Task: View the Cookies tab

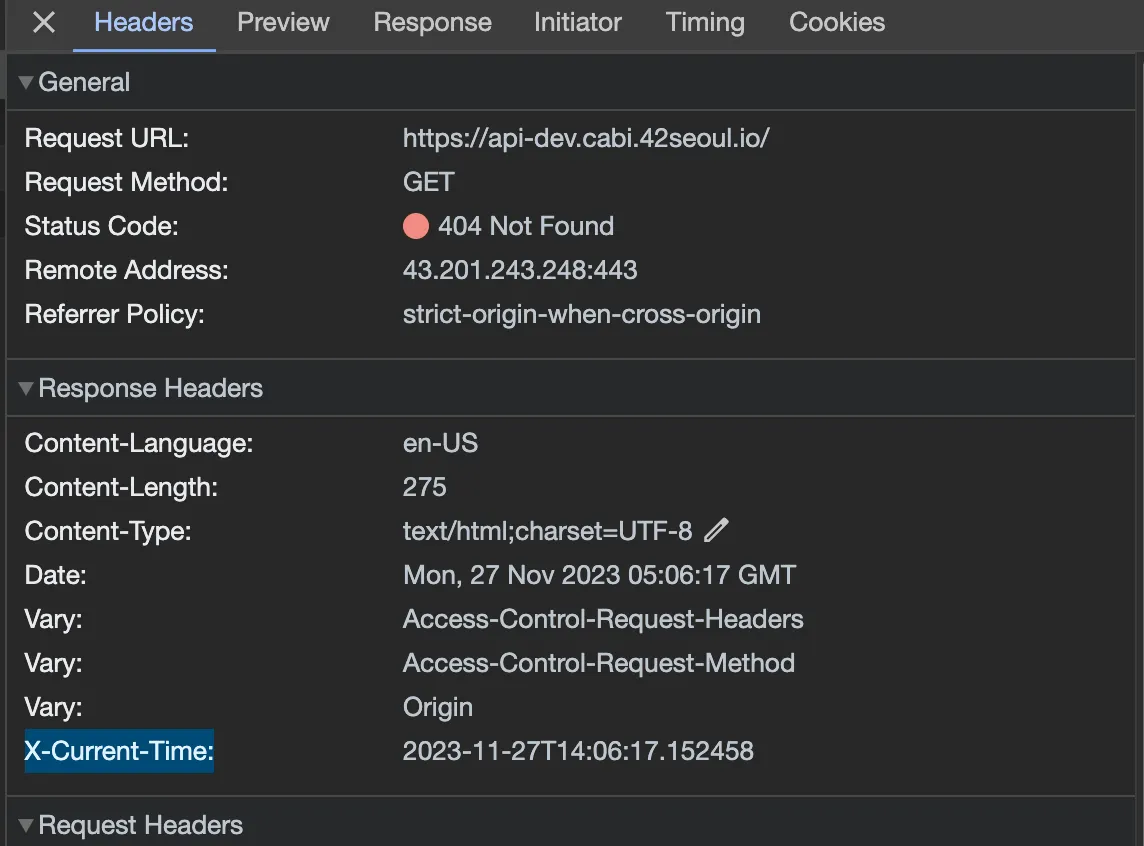Action: pos(837,23)
